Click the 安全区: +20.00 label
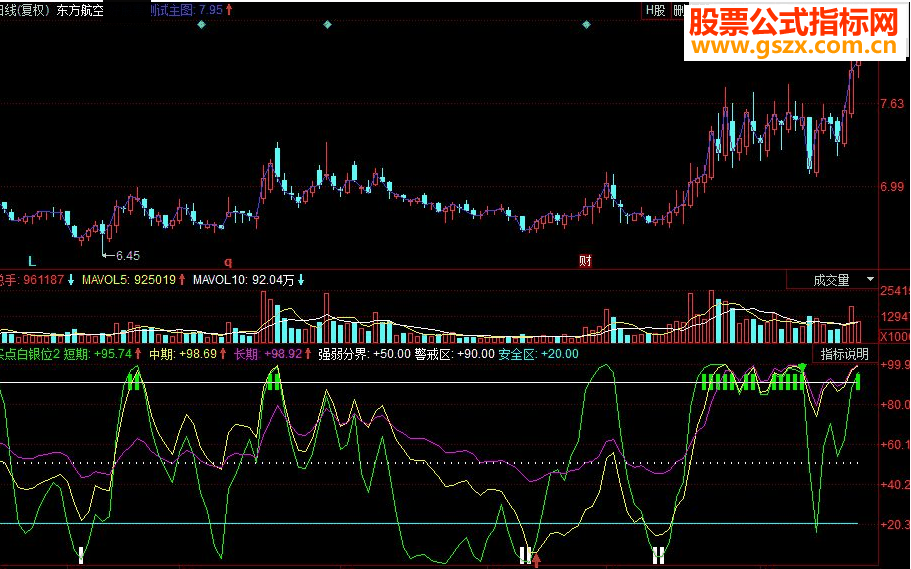 [x=538, y=354]
